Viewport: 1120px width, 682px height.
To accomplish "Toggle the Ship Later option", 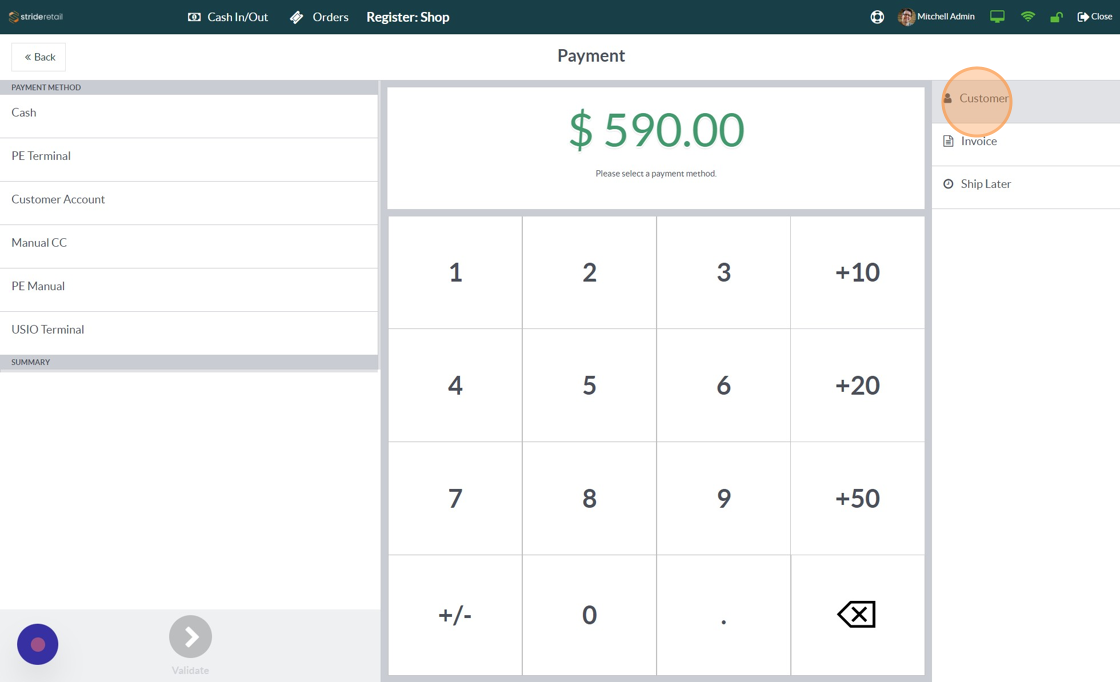I will [1026, 184].
